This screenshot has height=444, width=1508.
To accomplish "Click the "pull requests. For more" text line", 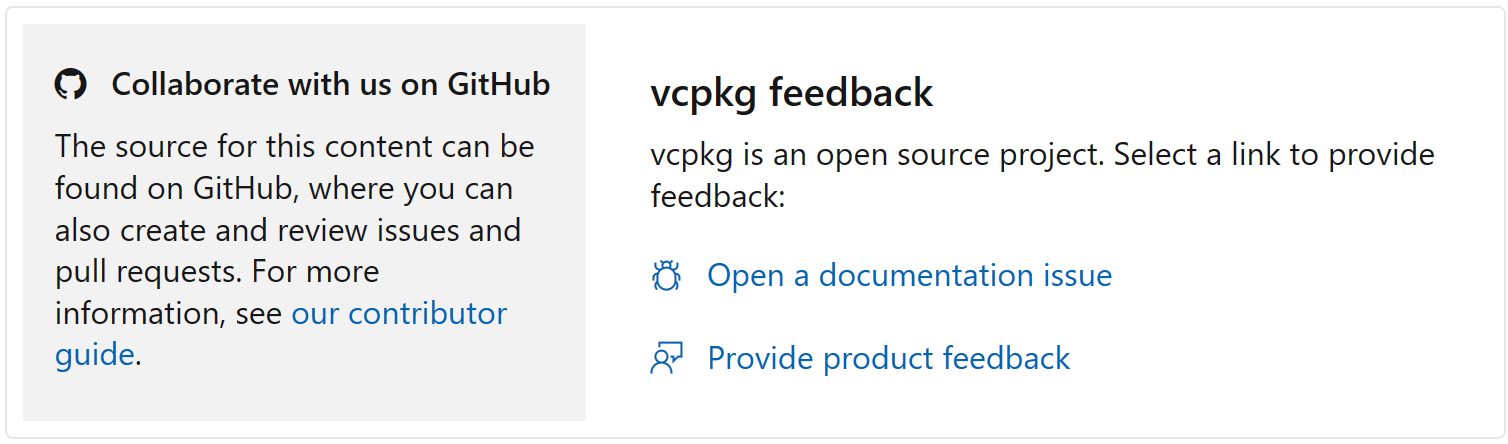I will pos(217,272).
